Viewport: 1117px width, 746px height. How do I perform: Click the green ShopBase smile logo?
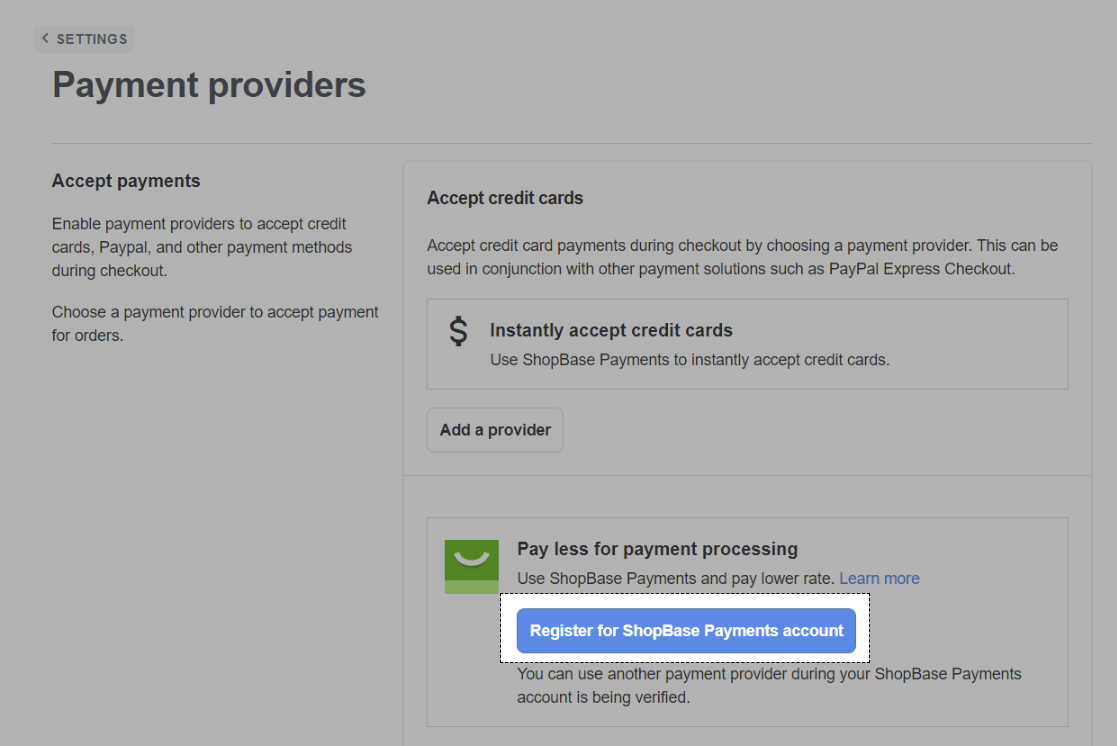click(471, 566)
